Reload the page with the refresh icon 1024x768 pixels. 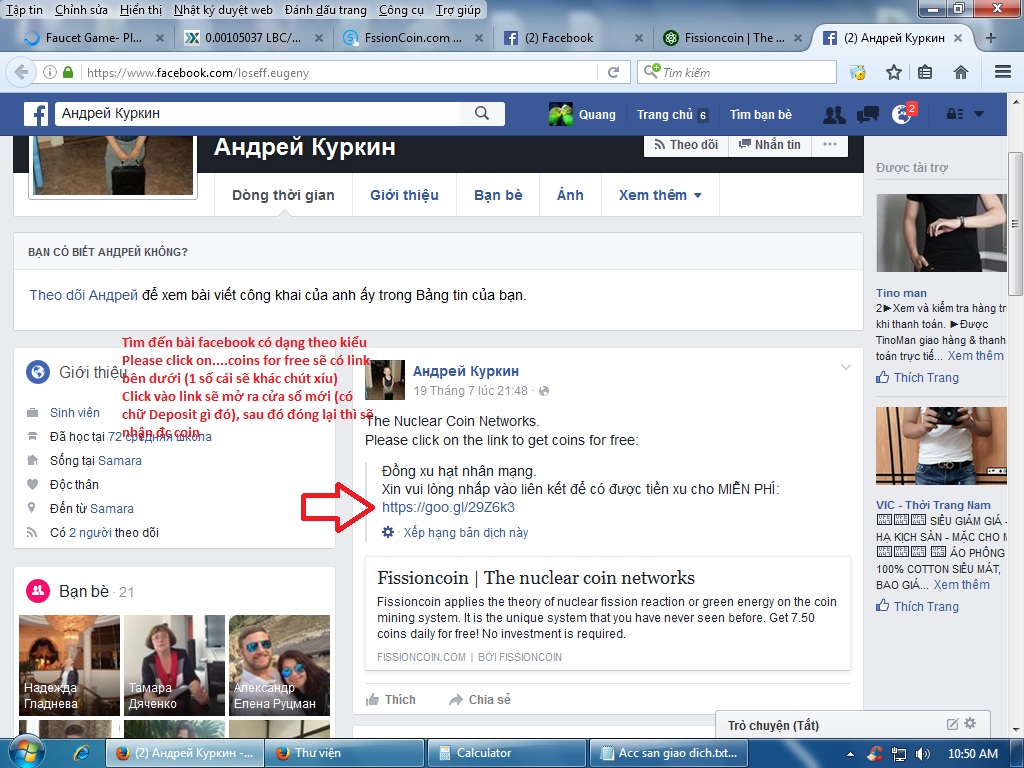point(613,72)
